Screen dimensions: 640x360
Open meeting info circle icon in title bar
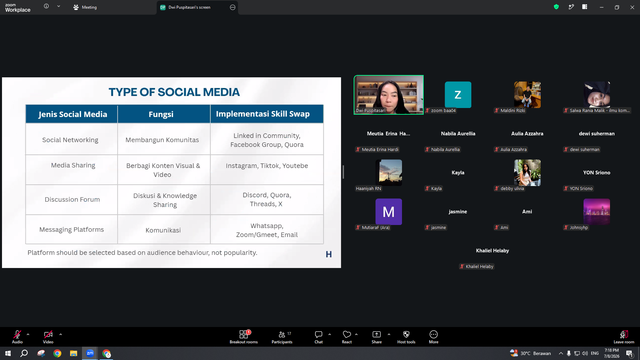[47, 7]
